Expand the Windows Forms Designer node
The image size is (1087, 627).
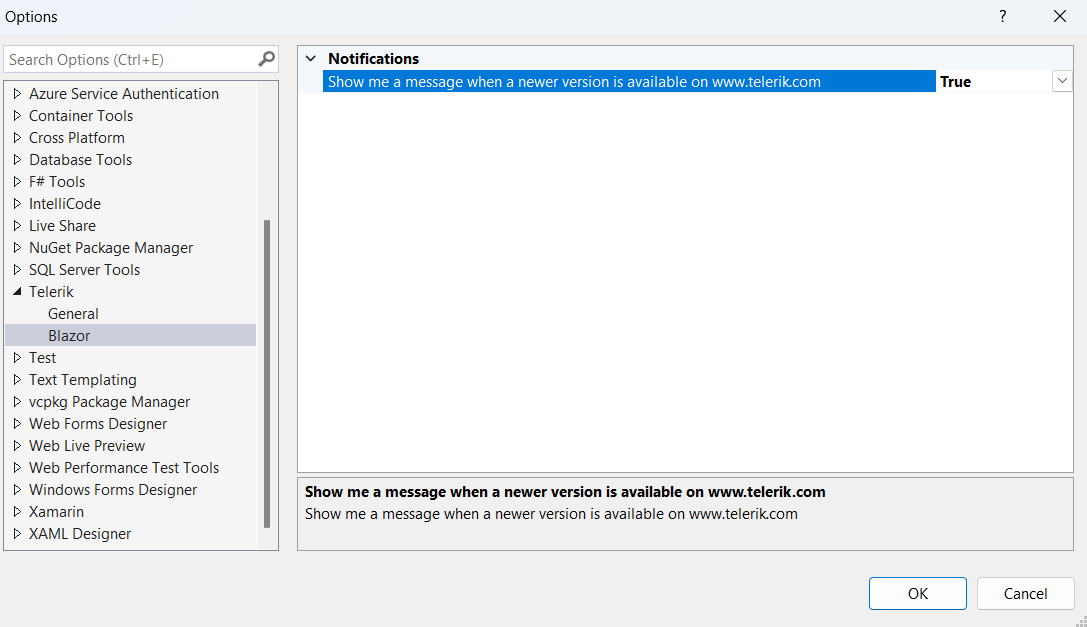[x=17, y=490]
